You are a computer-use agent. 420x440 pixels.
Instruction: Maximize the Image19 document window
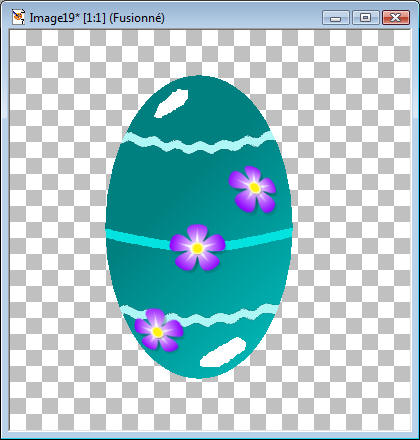pyautogui.click(x=366, y=17)
